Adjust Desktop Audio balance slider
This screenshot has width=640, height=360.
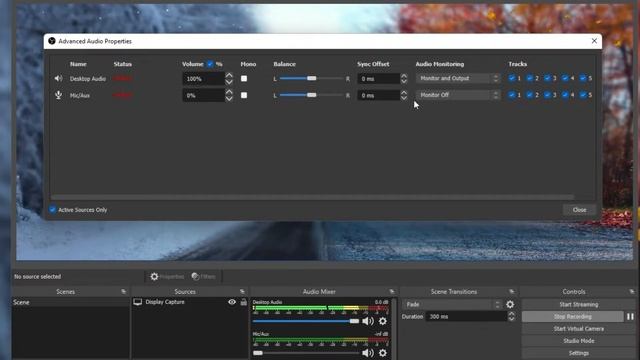311,78
